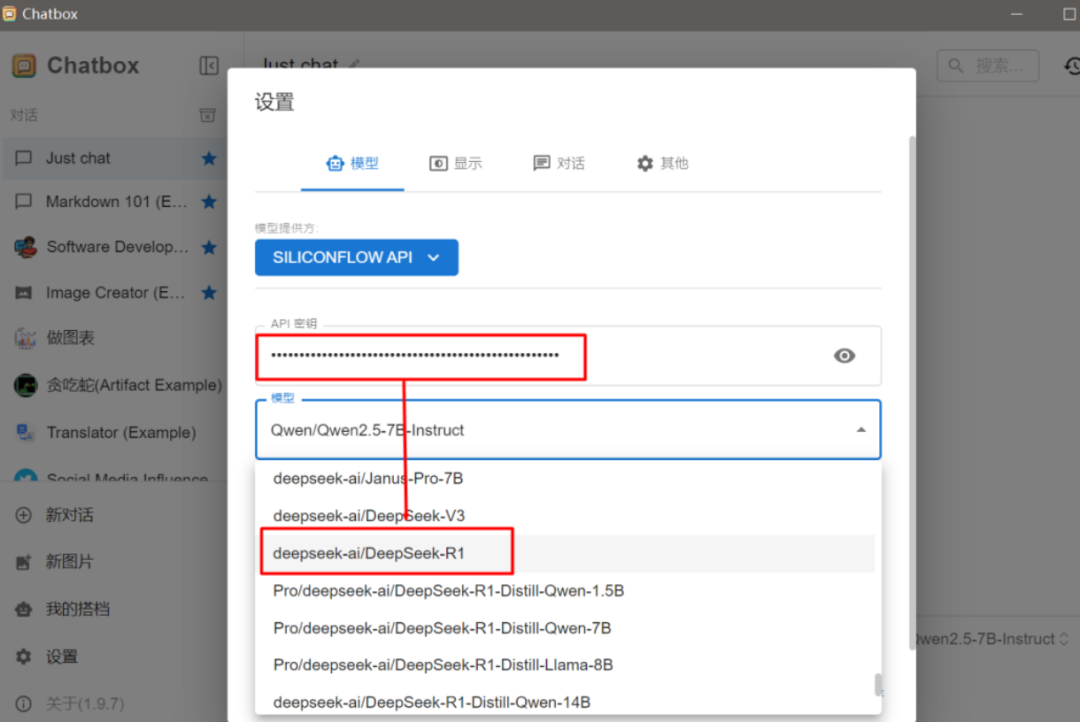Open the Image Creator conversation
The image size is (1080, 722).
(x=114, y=293)
